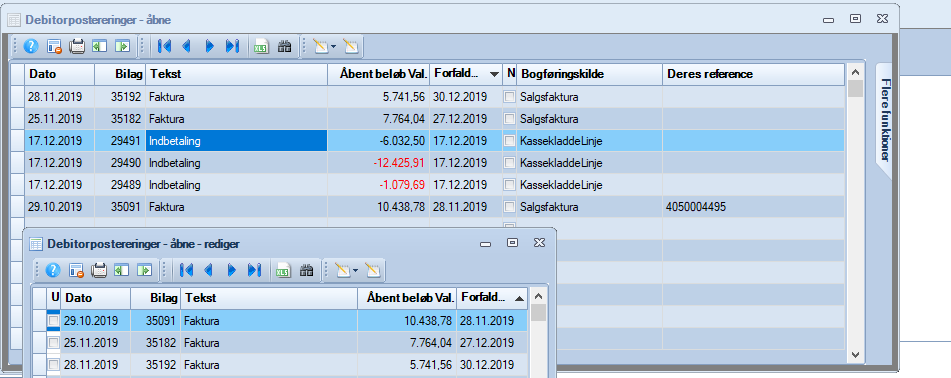Tick the N checkbox for voucher 35182 in main window
951x378 pixels.
point(510,118)
